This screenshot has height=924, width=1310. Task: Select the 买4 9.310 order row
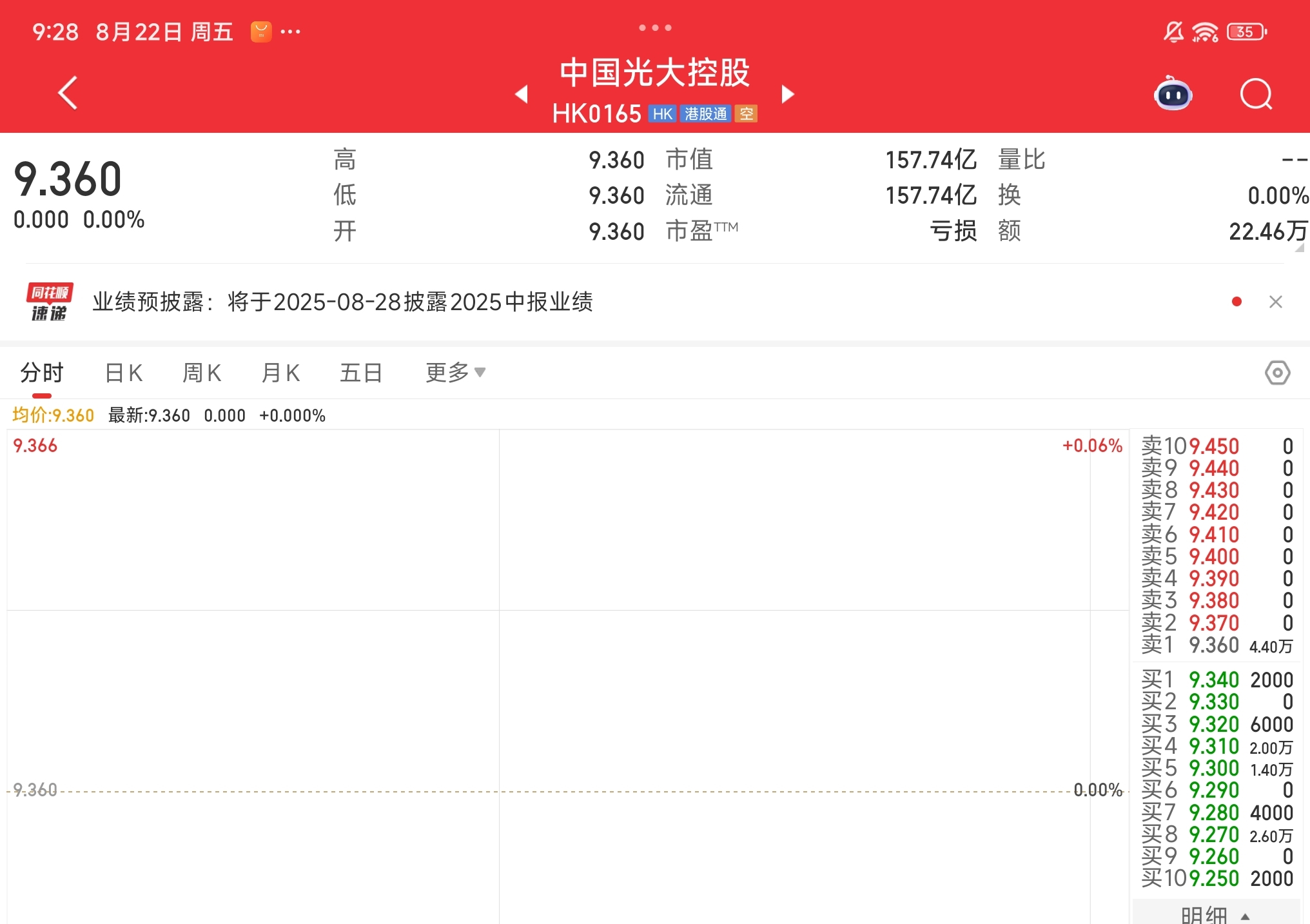coord(1217,746)
